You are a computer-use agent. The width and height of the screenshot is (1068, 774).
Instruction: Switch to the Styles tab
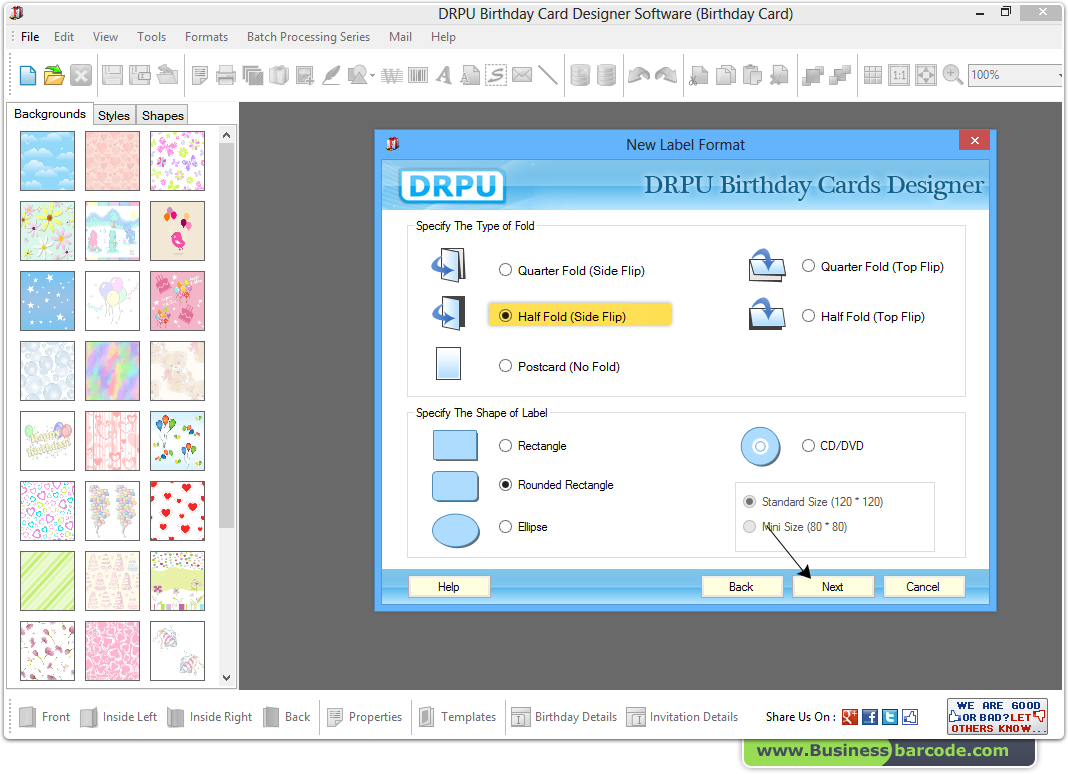(x=114, y=115)
